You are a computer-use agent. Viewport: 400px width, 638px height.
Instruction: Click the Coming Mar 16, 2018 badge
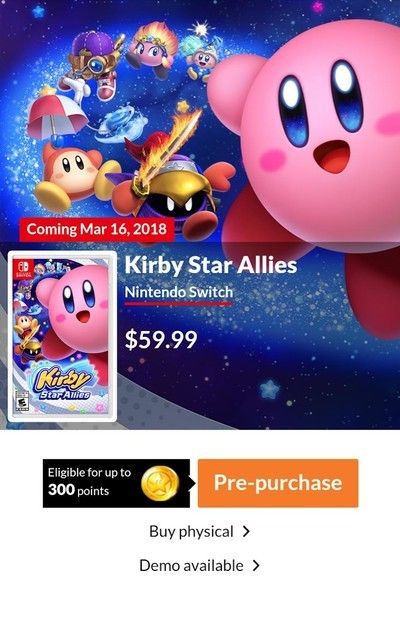click(96, 229)
